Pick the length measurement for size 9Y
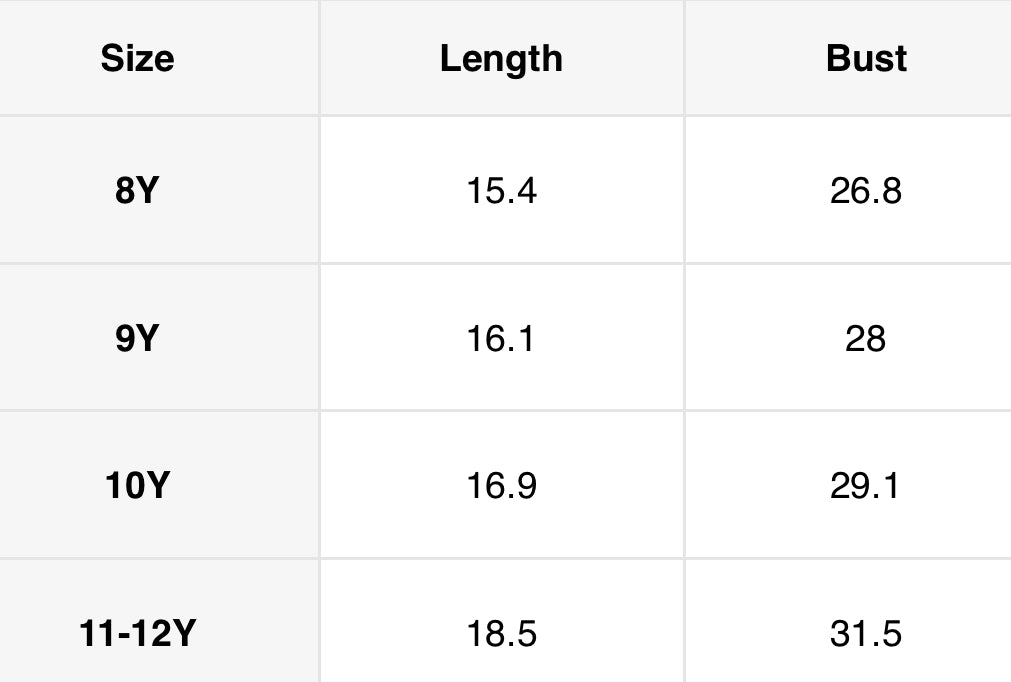This screenshot has width=1011, height=682. tap(501, 339)
